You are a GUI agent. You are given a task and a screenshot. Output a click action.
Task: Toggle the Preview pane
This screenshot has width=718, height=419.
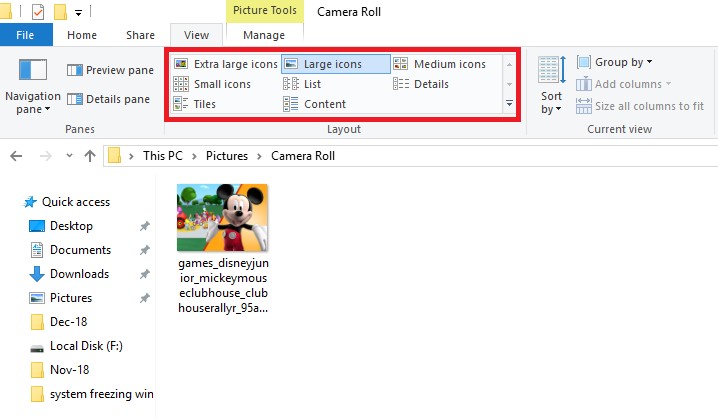pos(111,70)
